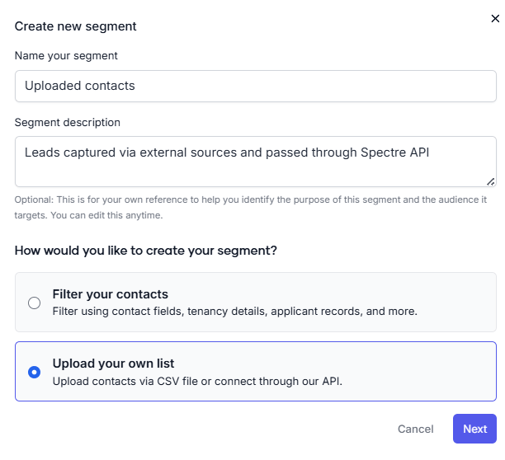Click the 'Upload contacts via CSV file' text
Image resolution: width=505 pixels, height=460 pixels.
click(197, 381)
